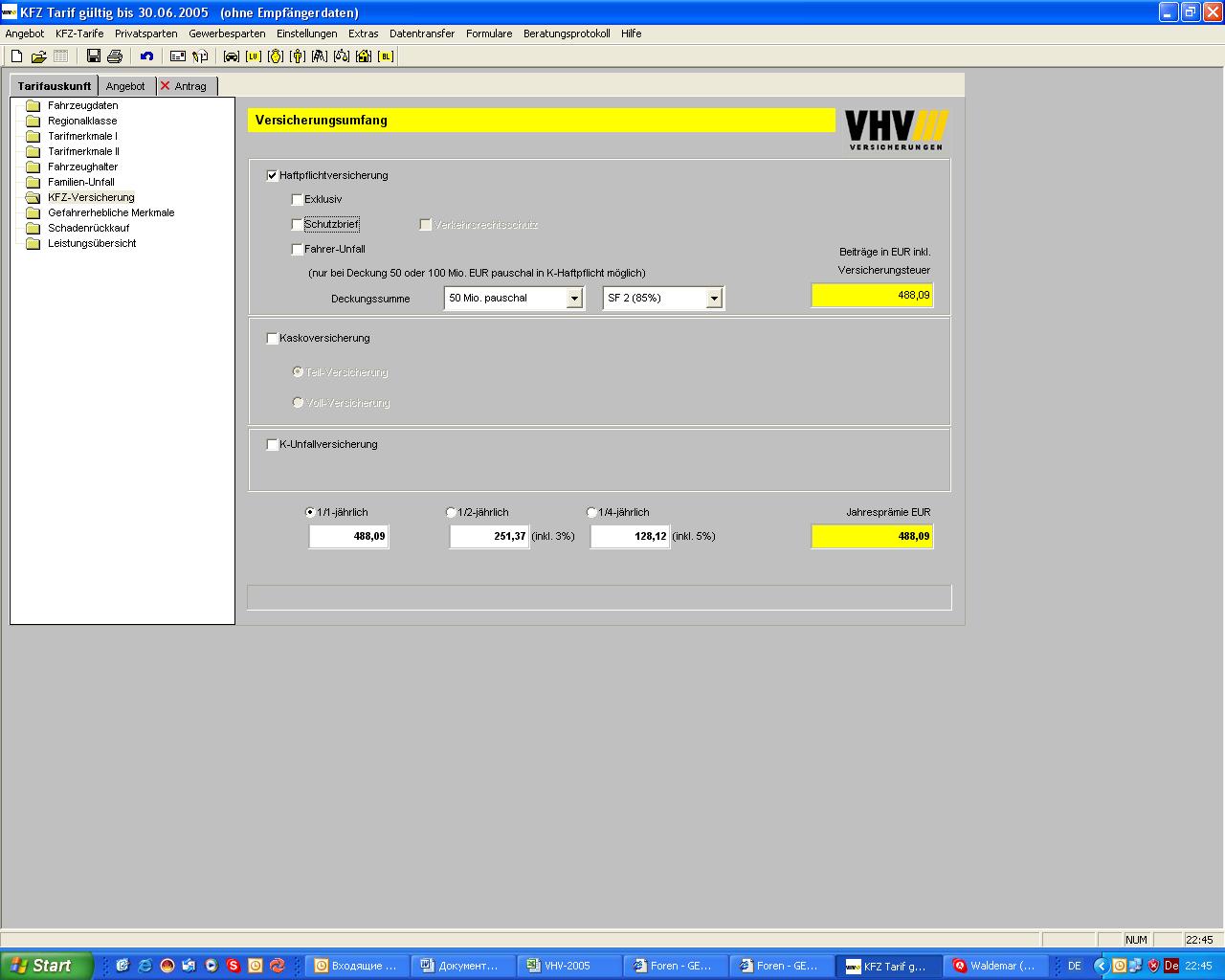Image resolution: width=1225 pixels, height=980 pixels.
Task: Select the 1/2-jährlich payment radio button
Action: pyautogui.click(x=451, y=513)
